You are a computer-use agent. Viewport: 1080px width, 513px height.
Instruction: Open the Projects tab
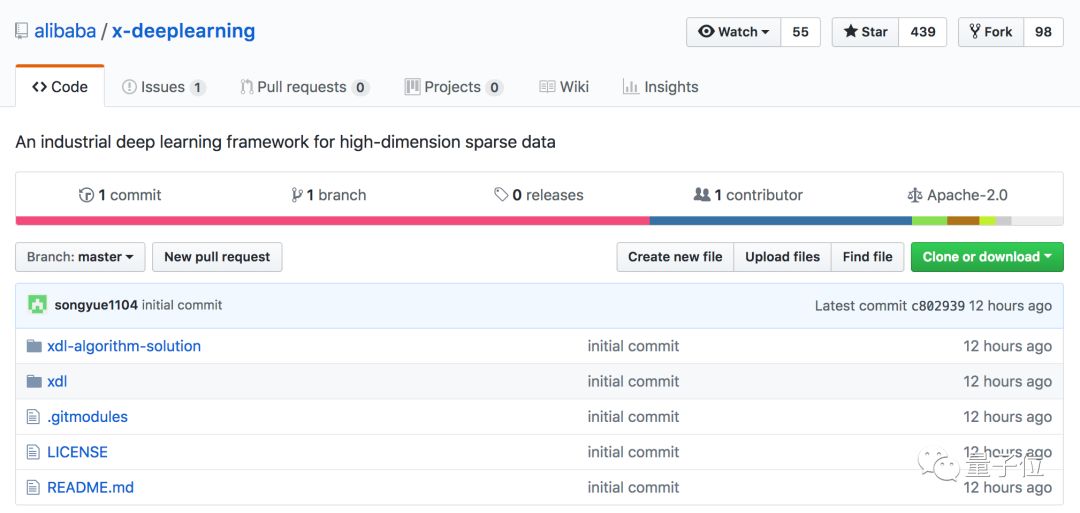point(453,87)
